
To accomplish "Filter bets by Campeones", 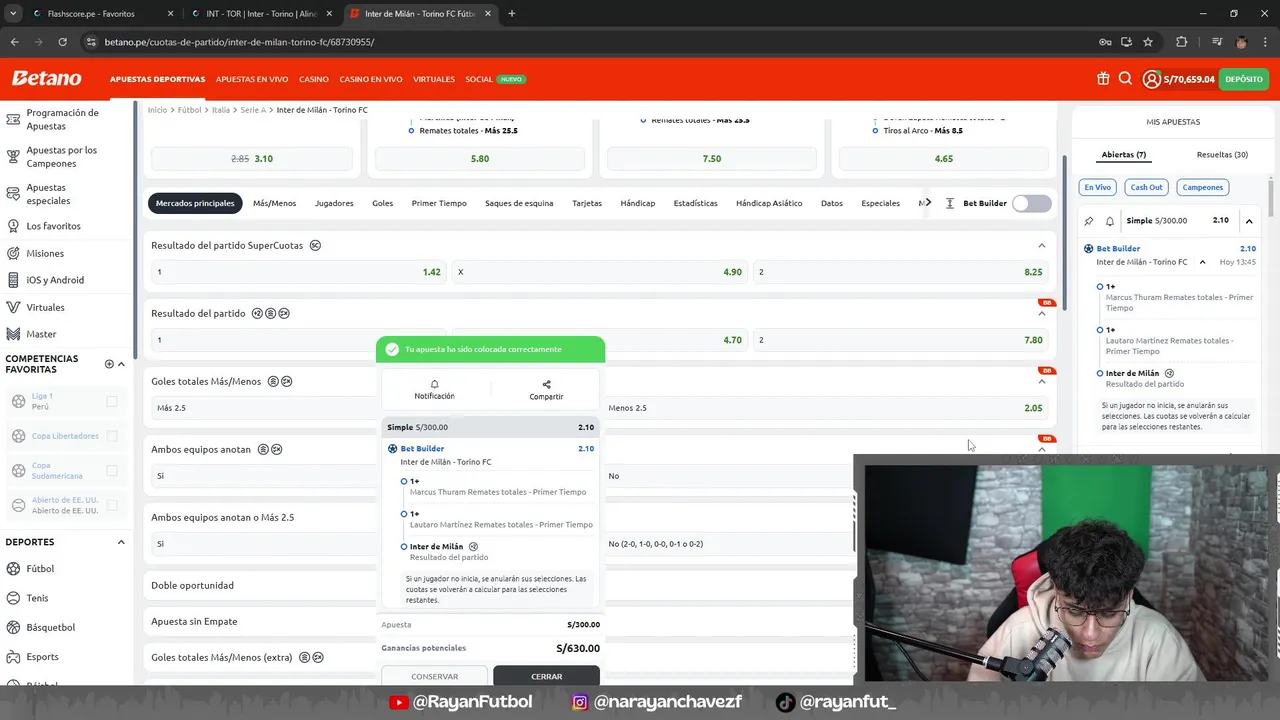I will (1202, 187).
